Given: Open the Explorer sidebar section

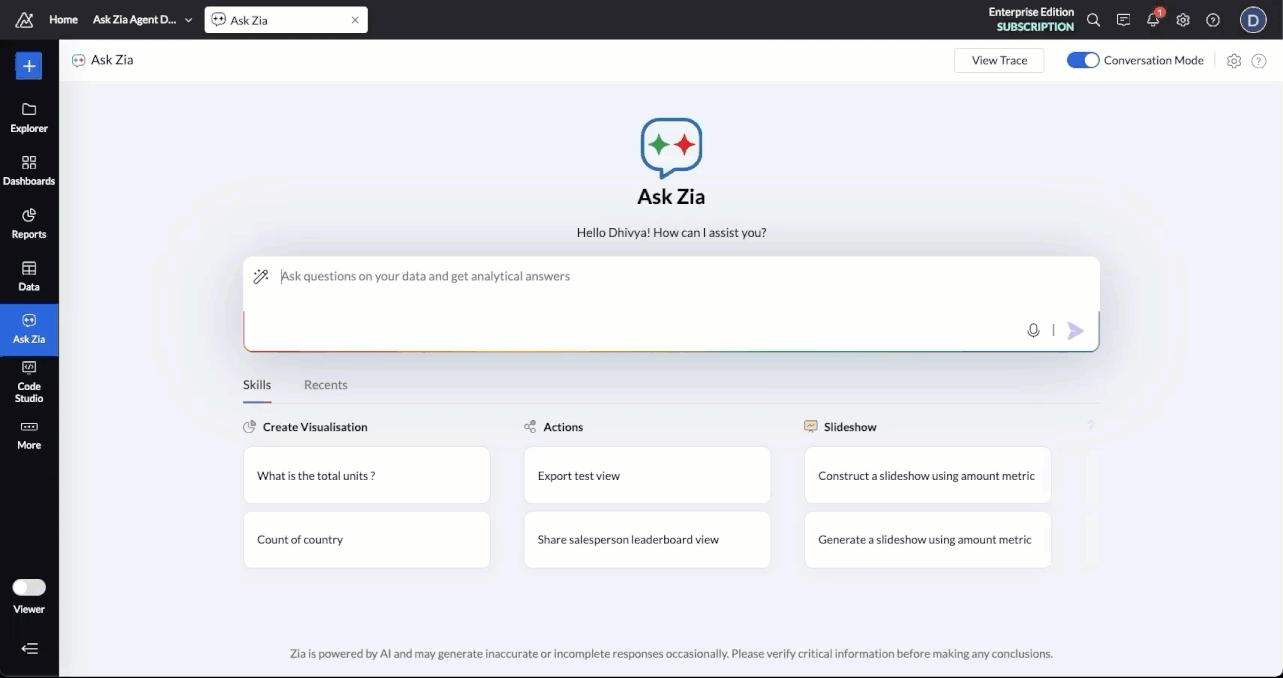Looking at the screenshot, I should point(29,116).
